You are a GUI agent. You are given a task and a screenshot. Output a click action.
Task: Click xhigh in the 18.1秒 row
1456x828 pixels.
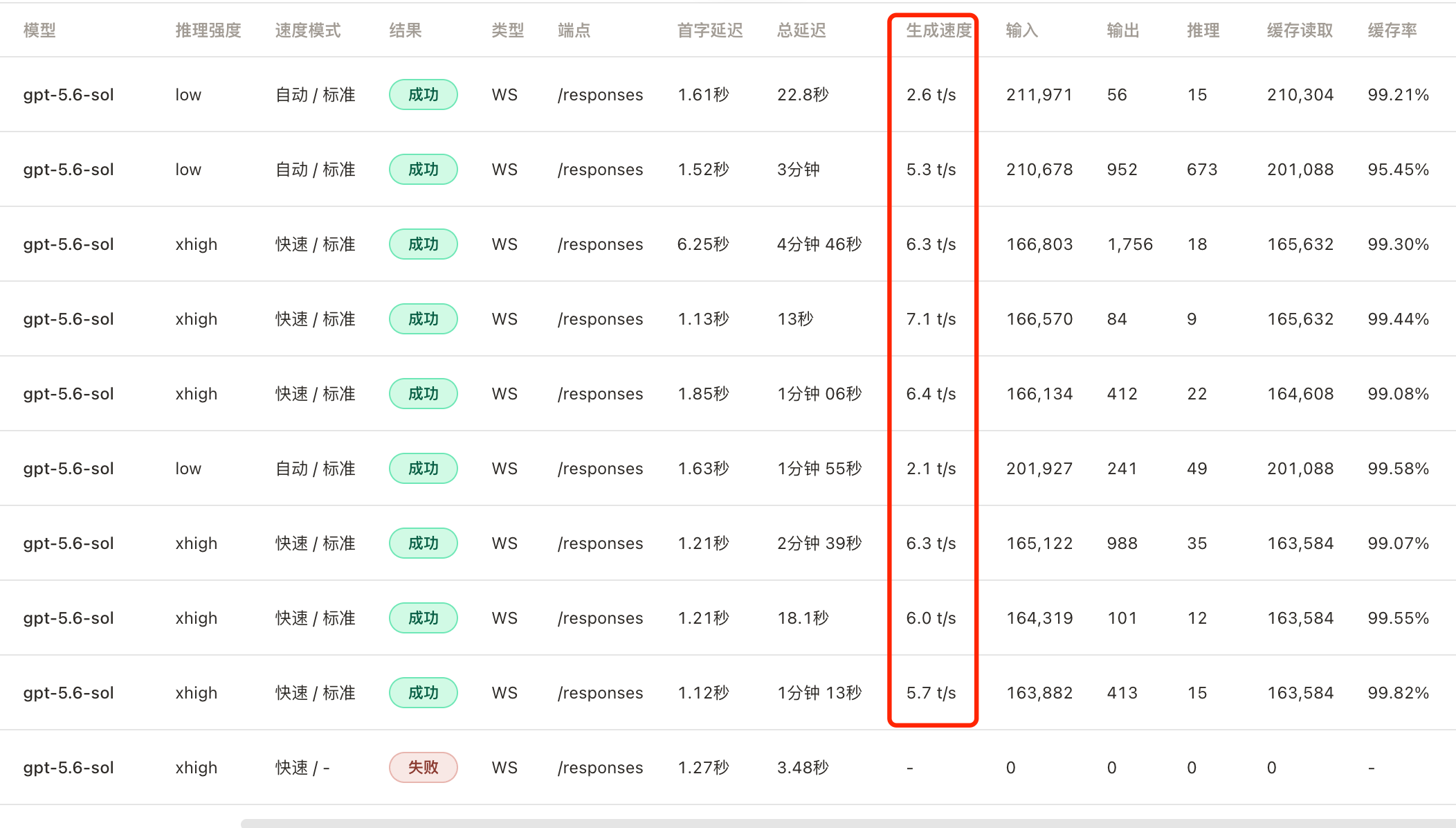[197, 618]
